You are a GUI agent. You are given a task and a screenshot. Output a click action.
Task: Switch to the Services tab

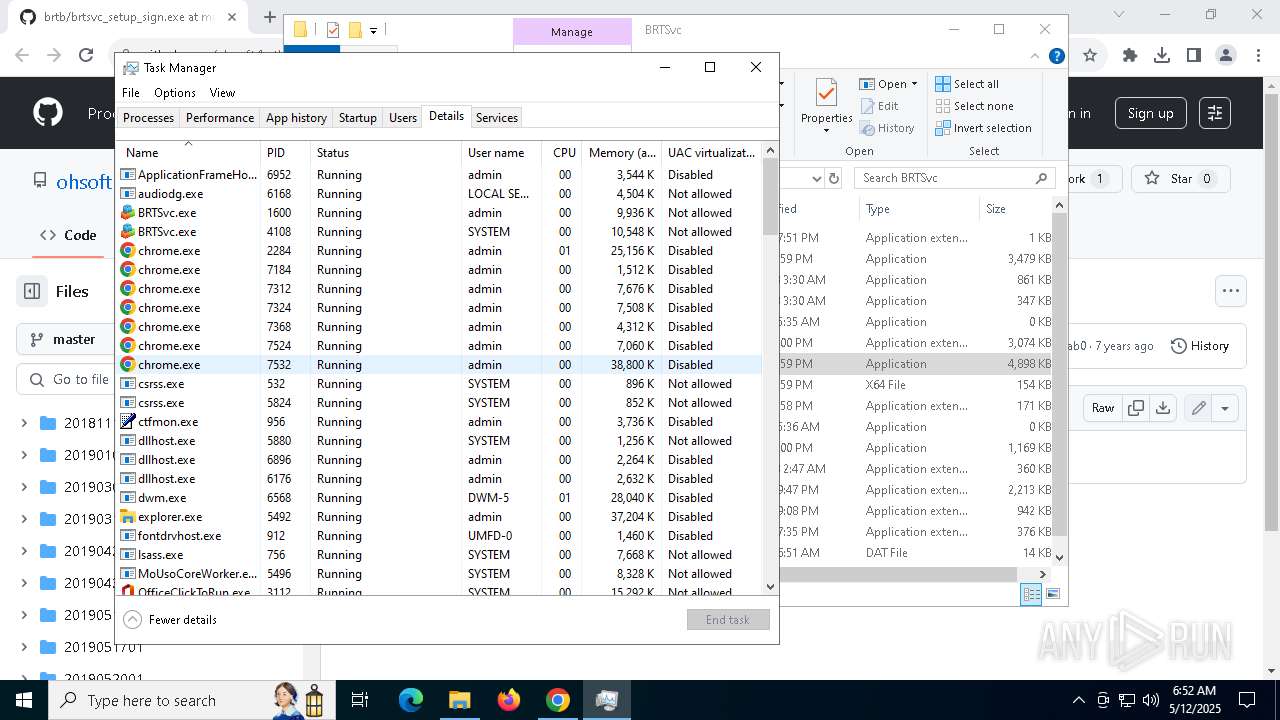click(497, 118)
